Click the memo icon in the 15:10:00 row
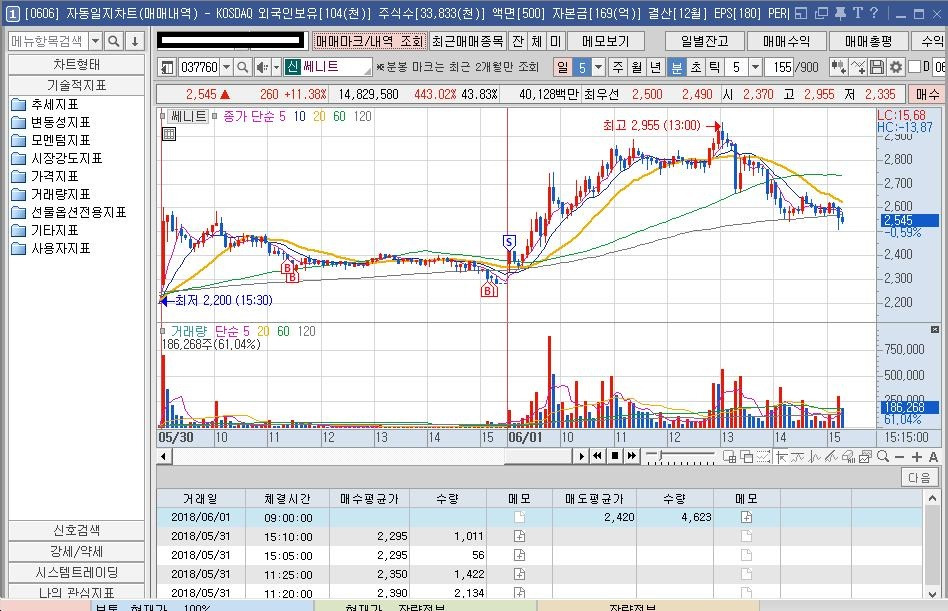Screen dimensions: 948x611 click(519, 536)
